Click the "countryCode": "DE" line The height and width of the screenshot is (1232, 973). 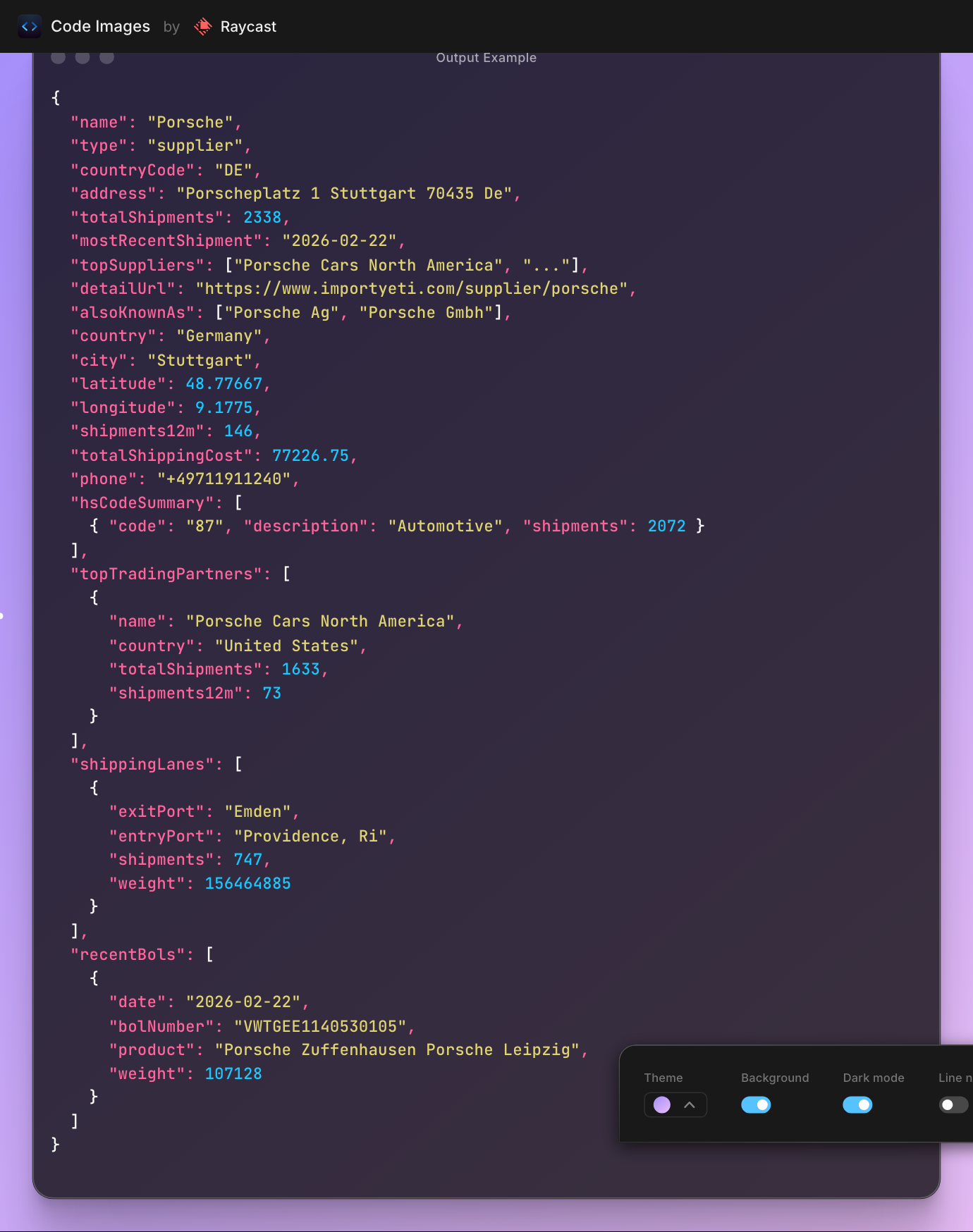coord(166,171)
